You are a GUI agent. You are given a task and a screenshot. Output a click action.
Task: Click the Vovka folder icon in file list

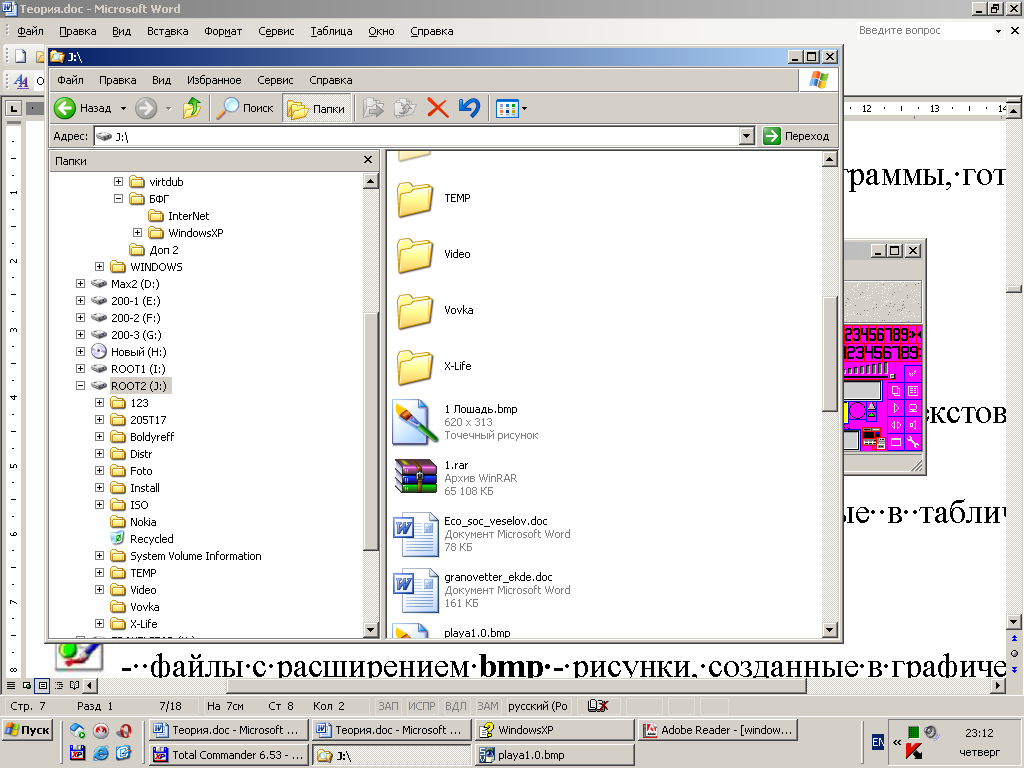coord(415,310)
